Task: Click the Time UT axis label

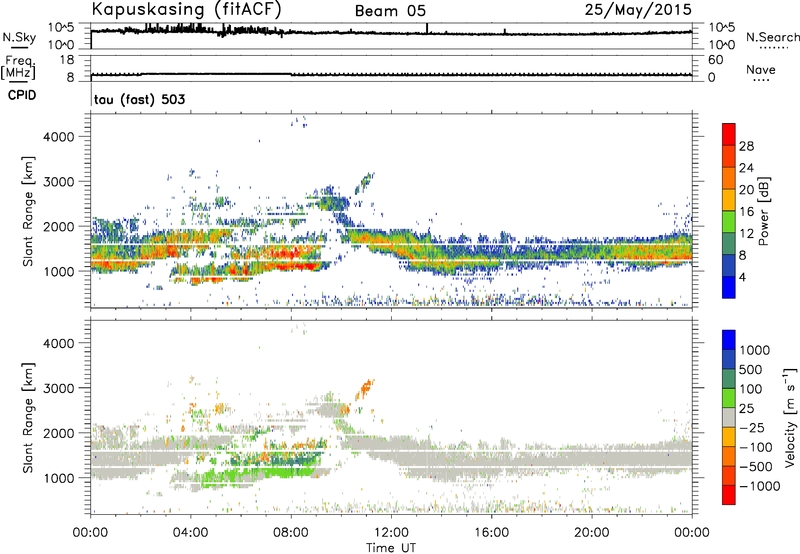Action: pyautogui.click(x=391, y=547)
